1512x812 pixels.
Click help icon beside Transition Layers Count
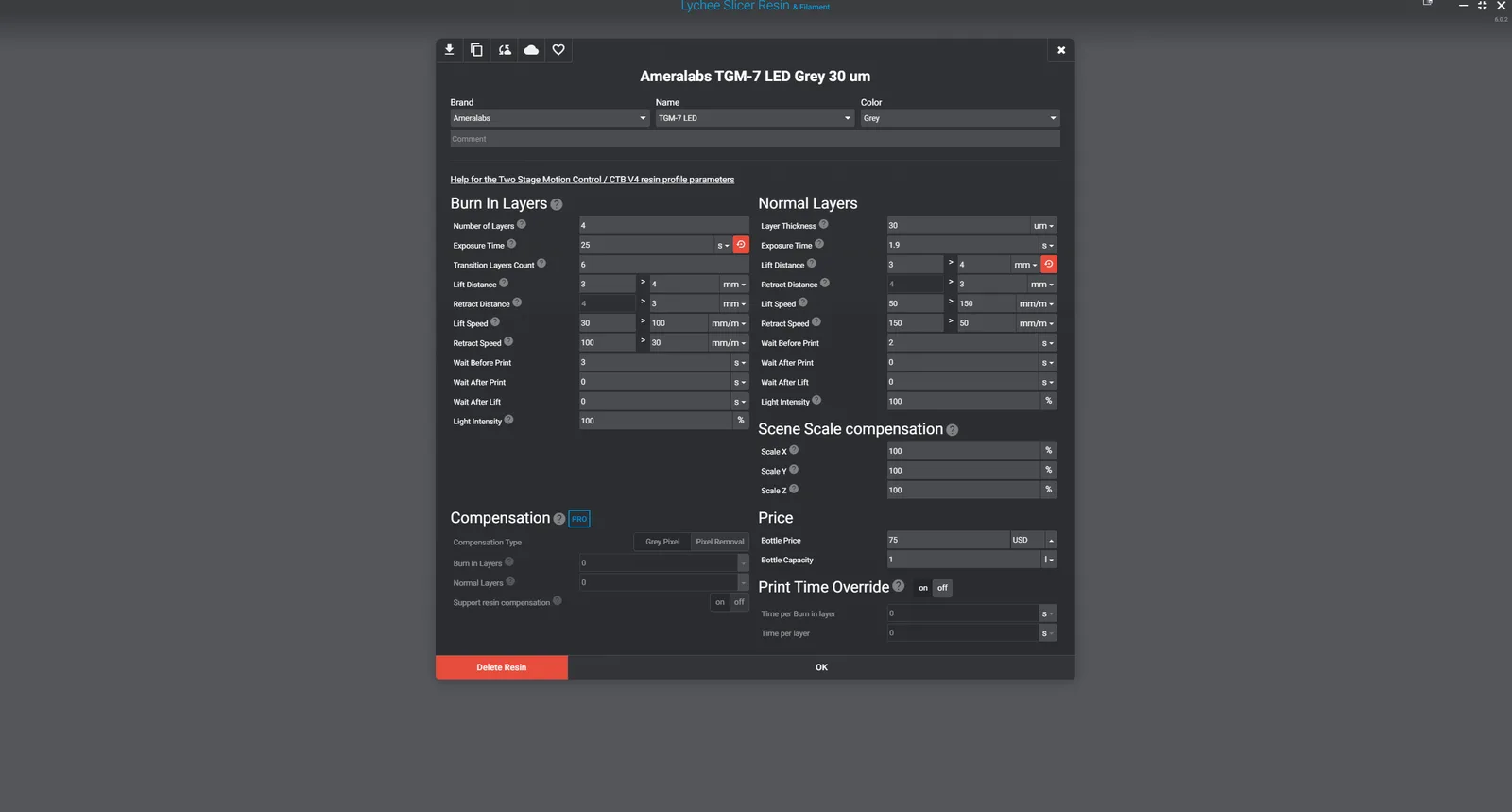pyautogui.click(x=541, y=264)
